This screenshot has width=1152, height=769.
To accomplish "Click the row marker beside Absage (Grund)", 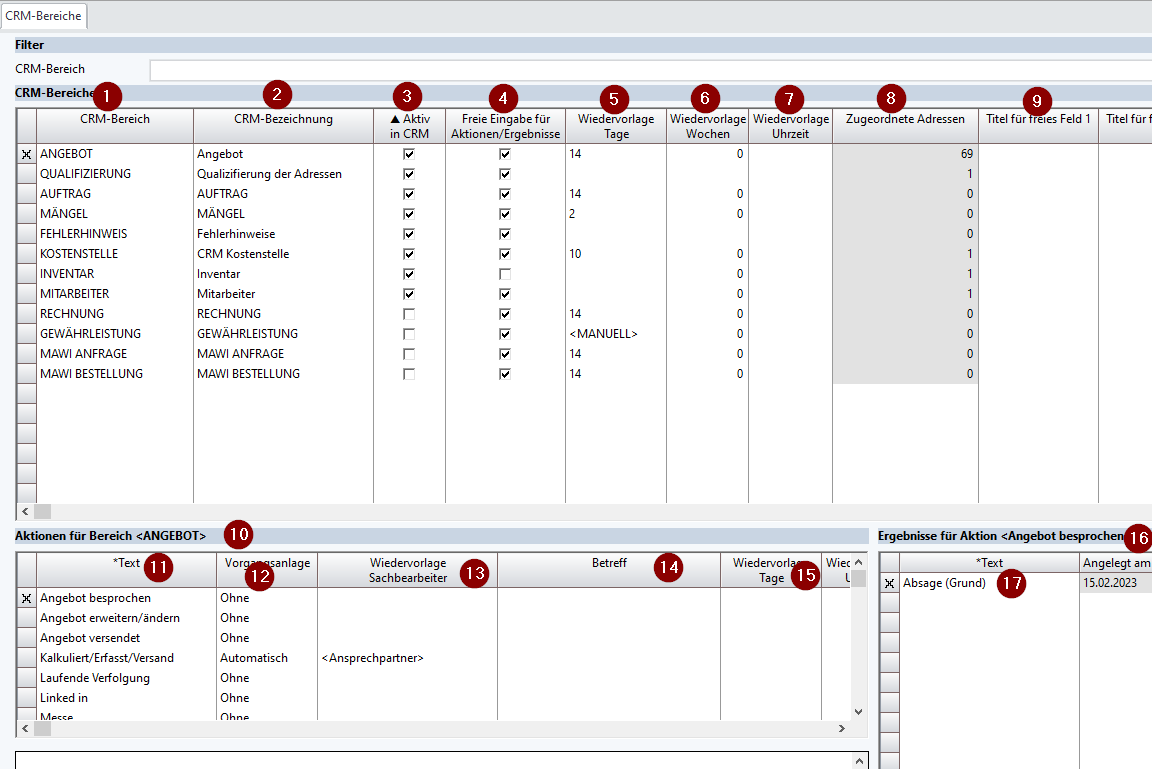I will click(889, 583).
